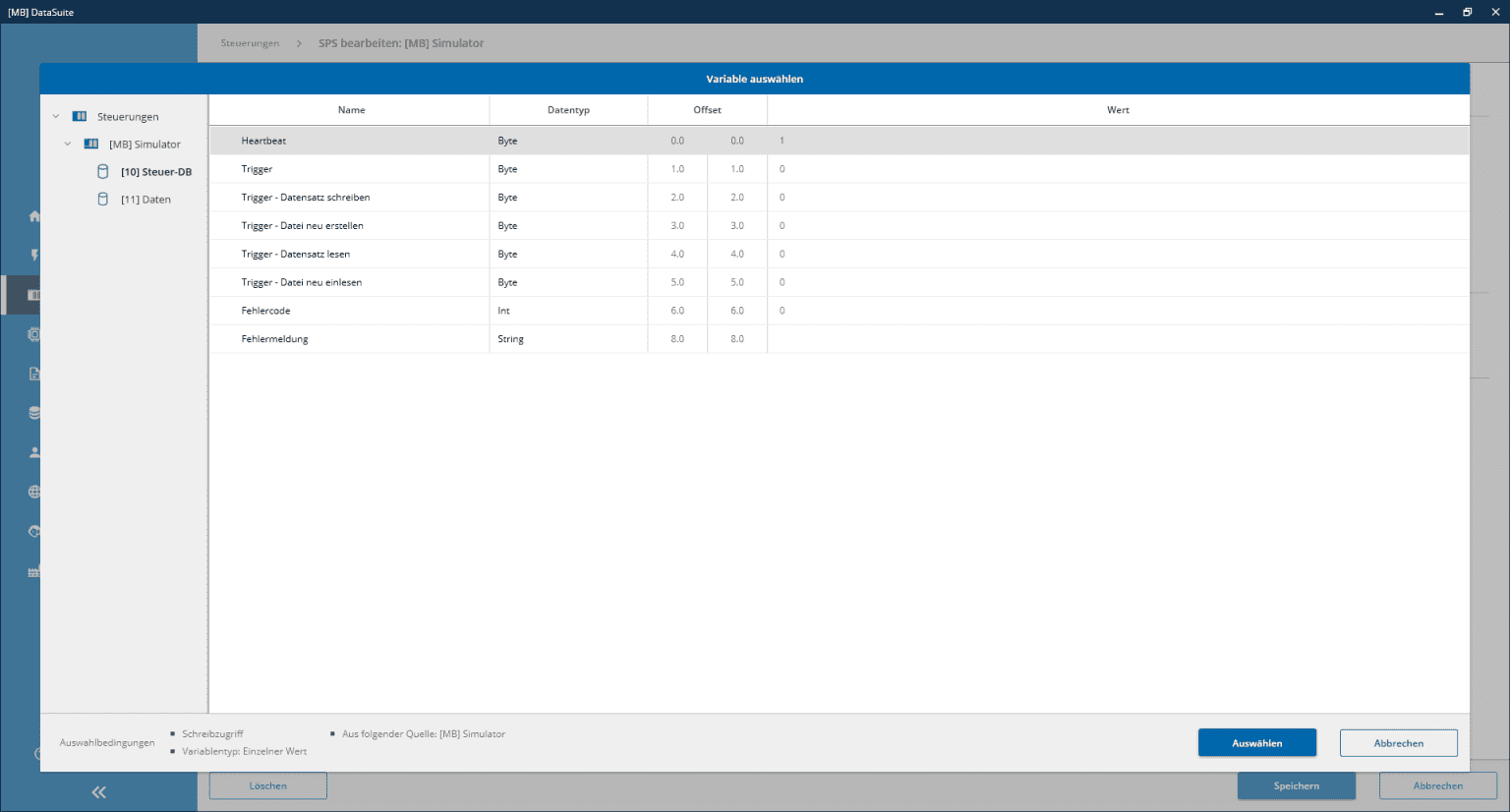Click the Wert column header
Viewport: 1510px width, 812px height.
point(1118,110)
